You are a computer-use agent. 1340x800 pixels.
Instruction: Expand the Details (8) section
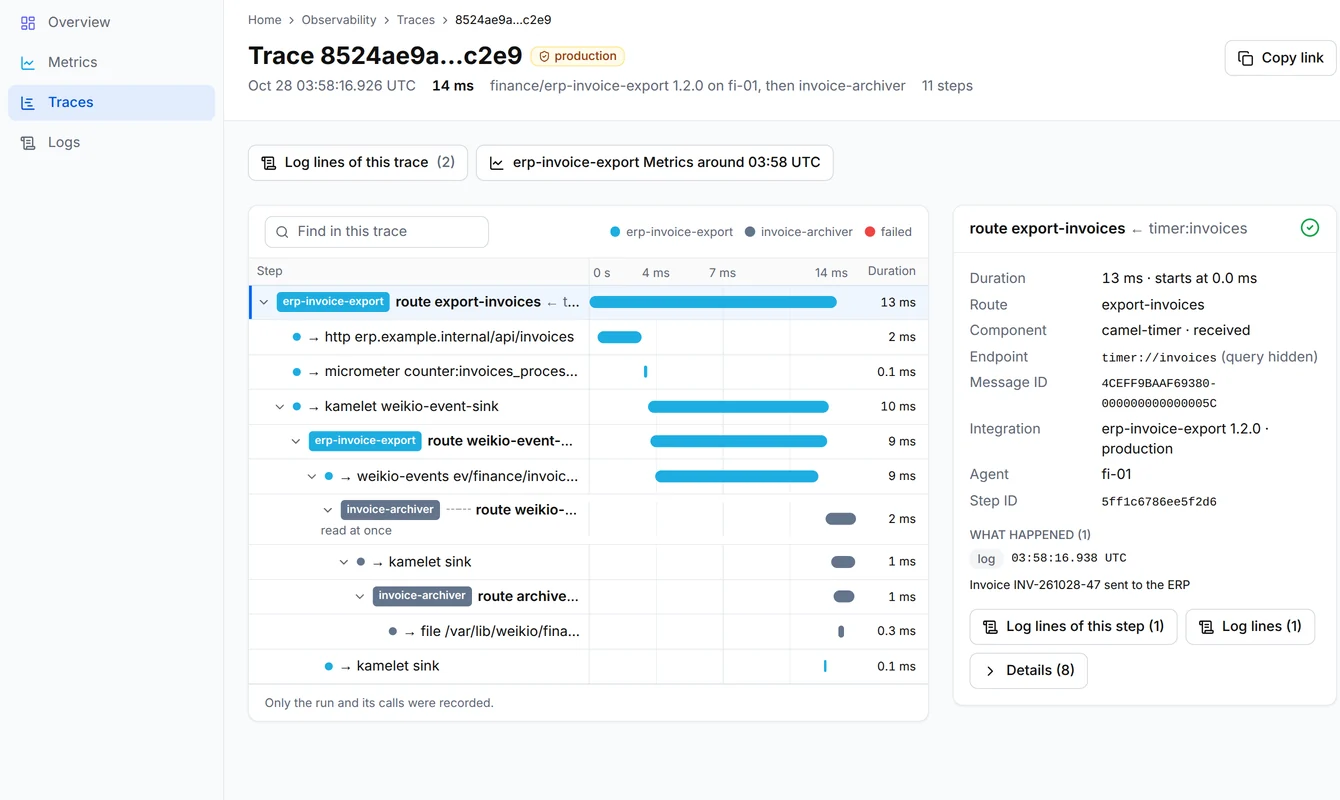[x=1028, y=670]
